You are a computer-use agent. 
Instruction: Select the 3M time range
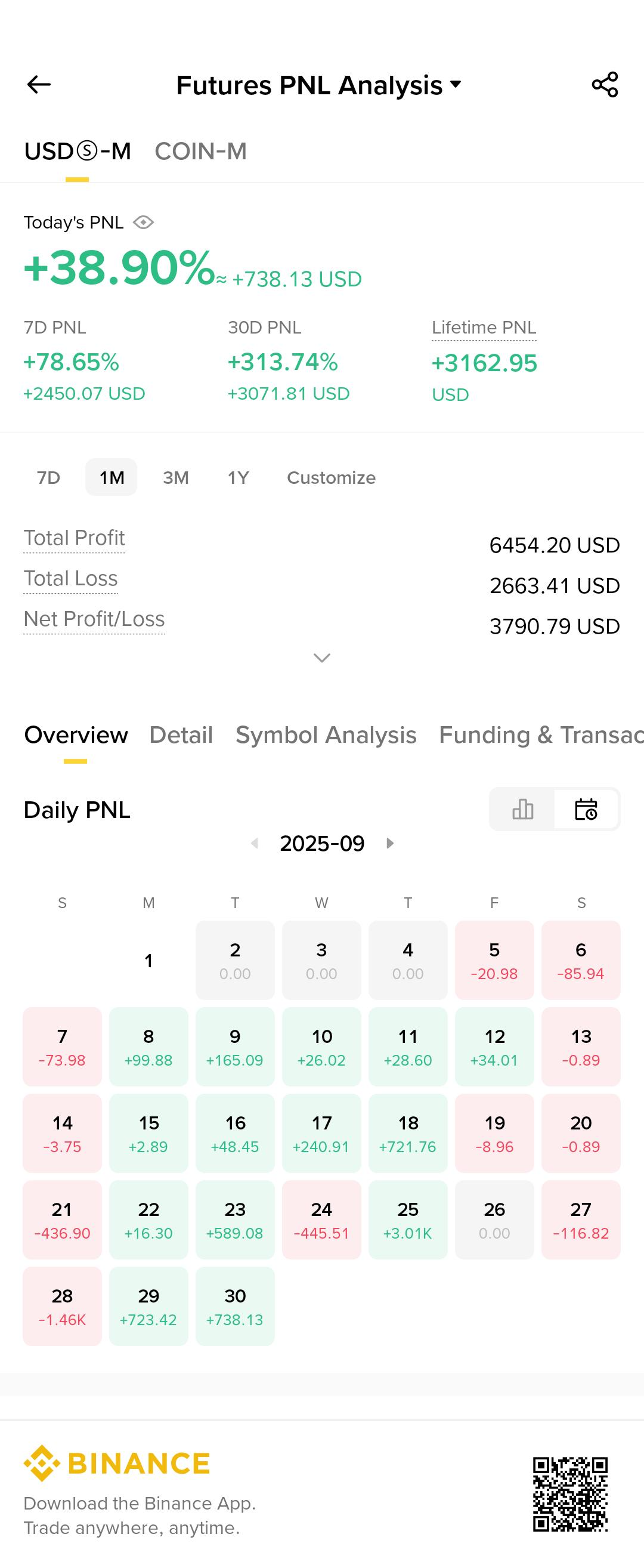176,478
